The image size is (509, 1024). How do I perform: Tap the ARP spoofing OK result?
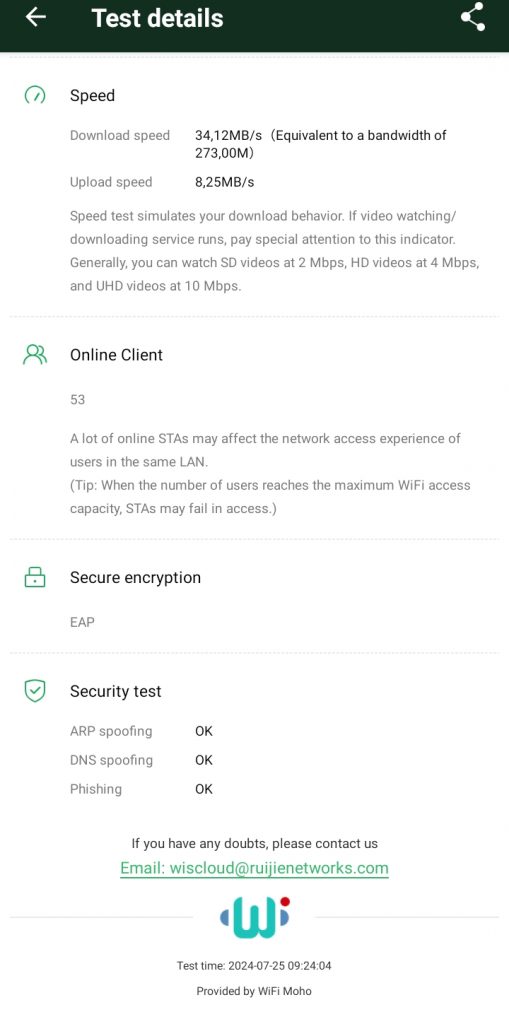(x=204, y=731)
